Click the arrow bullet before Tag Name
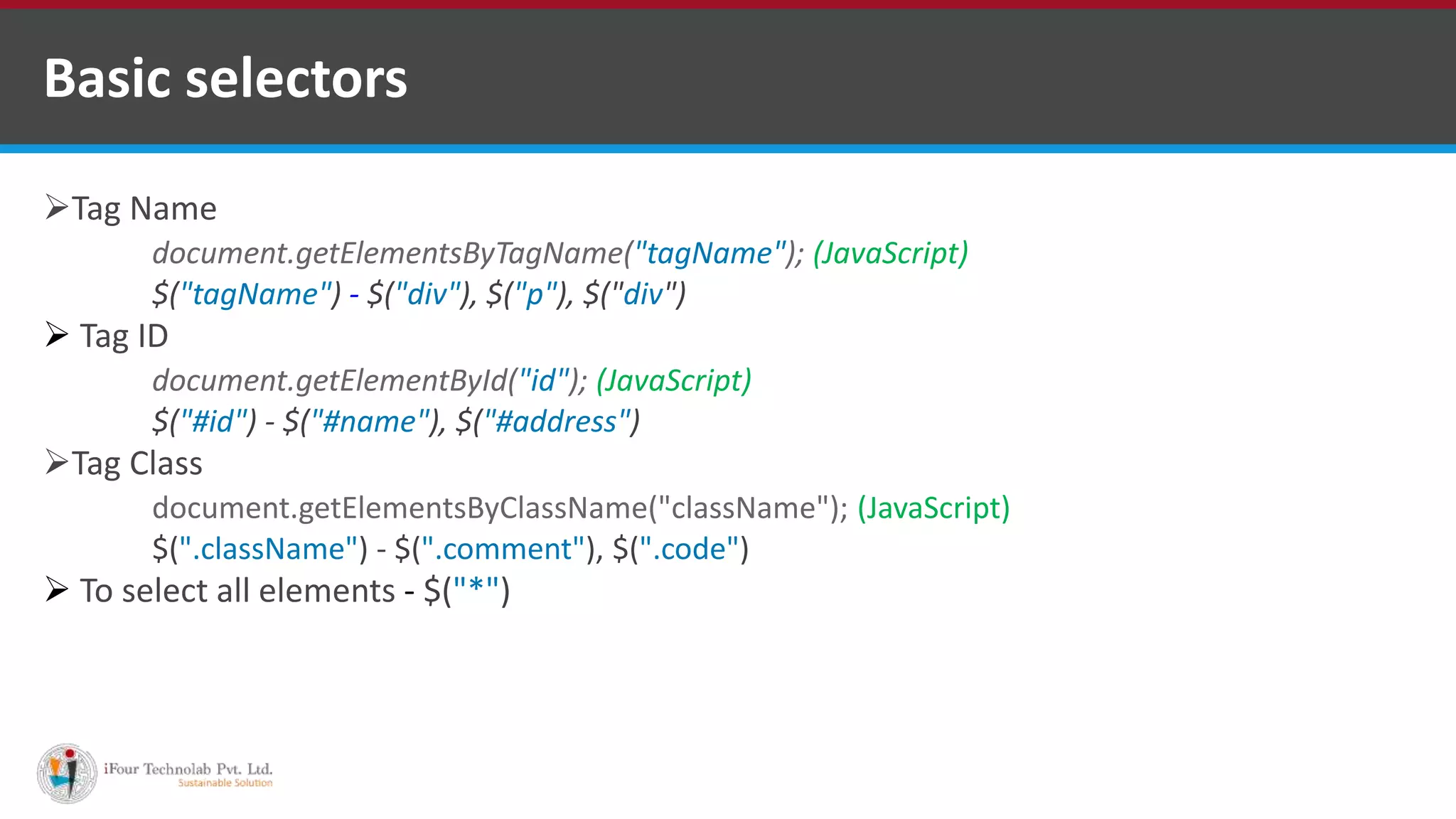Image resolution: width=1456 pixels, height=819 pixels. click(57, 207)
